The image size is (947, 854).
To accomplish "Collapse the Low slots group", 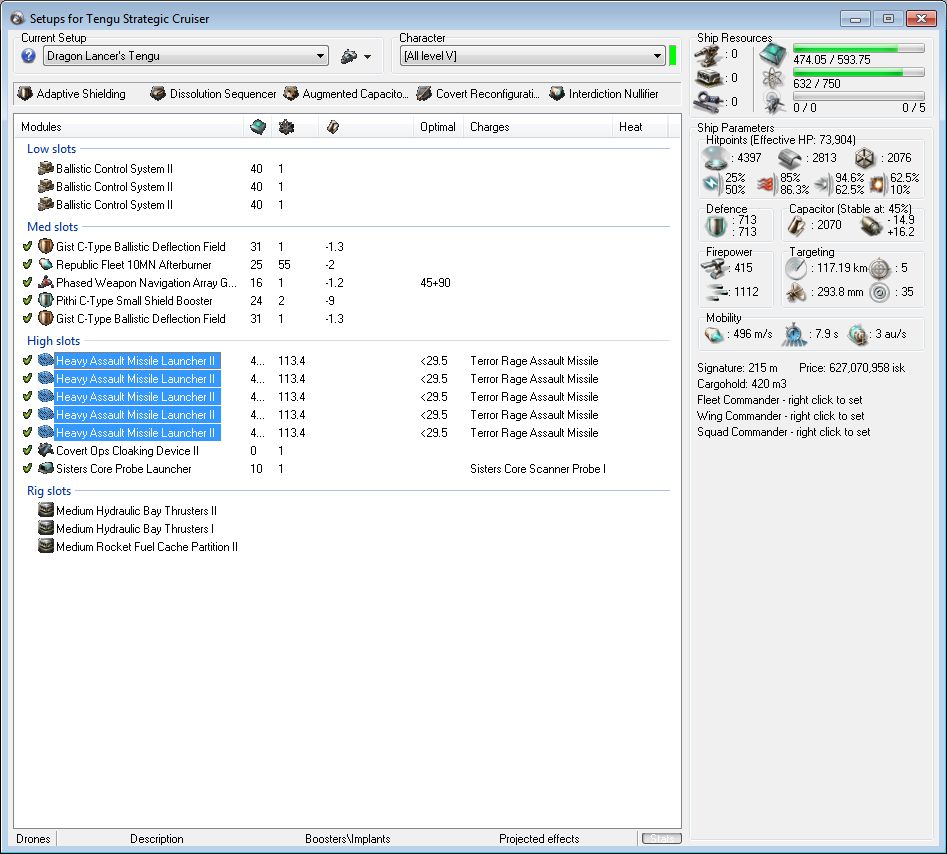I will pos(51,149).
